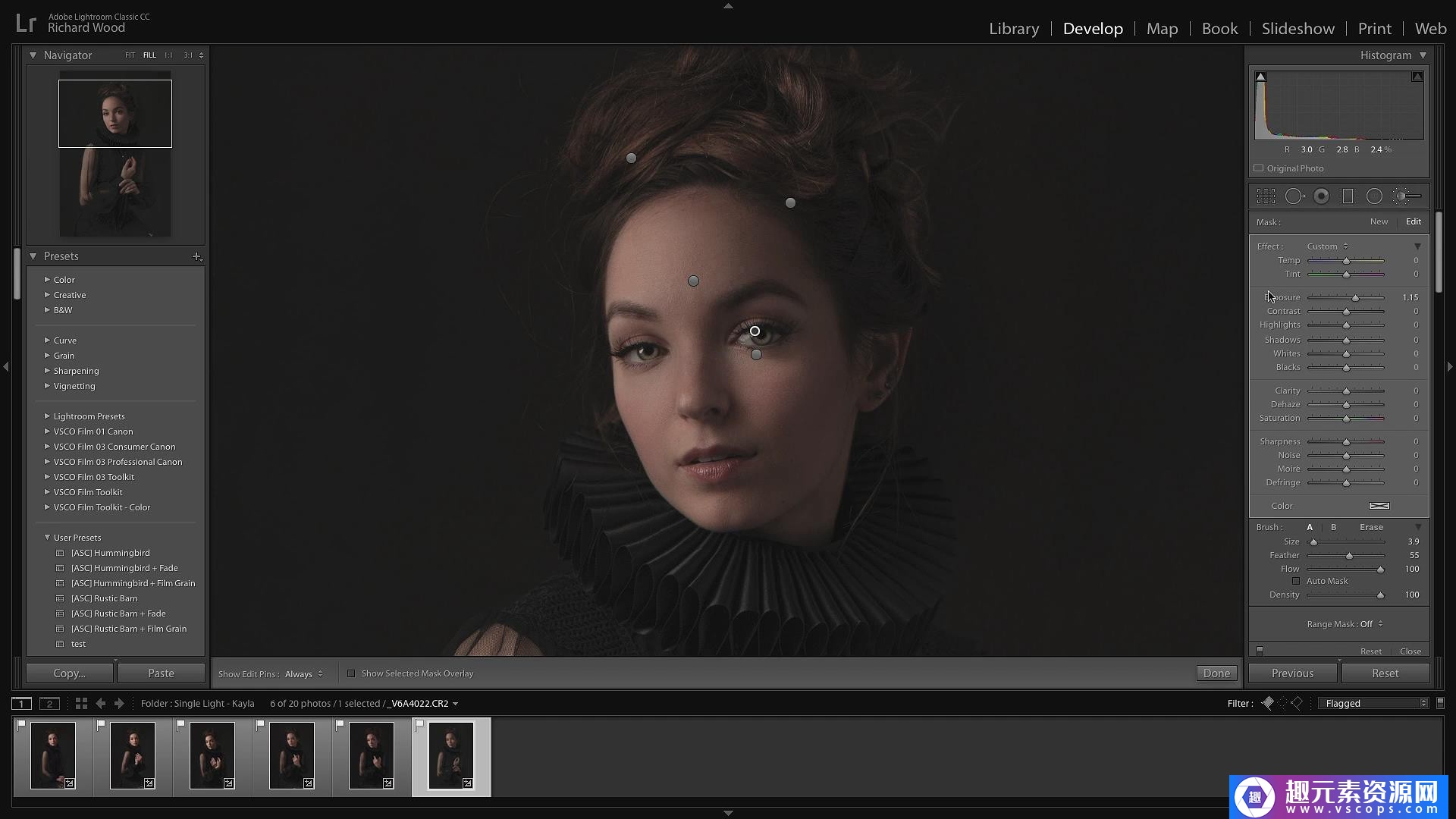Image resolution: width=1456 pixels, height=819 pixels.
Task: Enable the Auto Mask checkbox
Action: [x=1296, y=581]
